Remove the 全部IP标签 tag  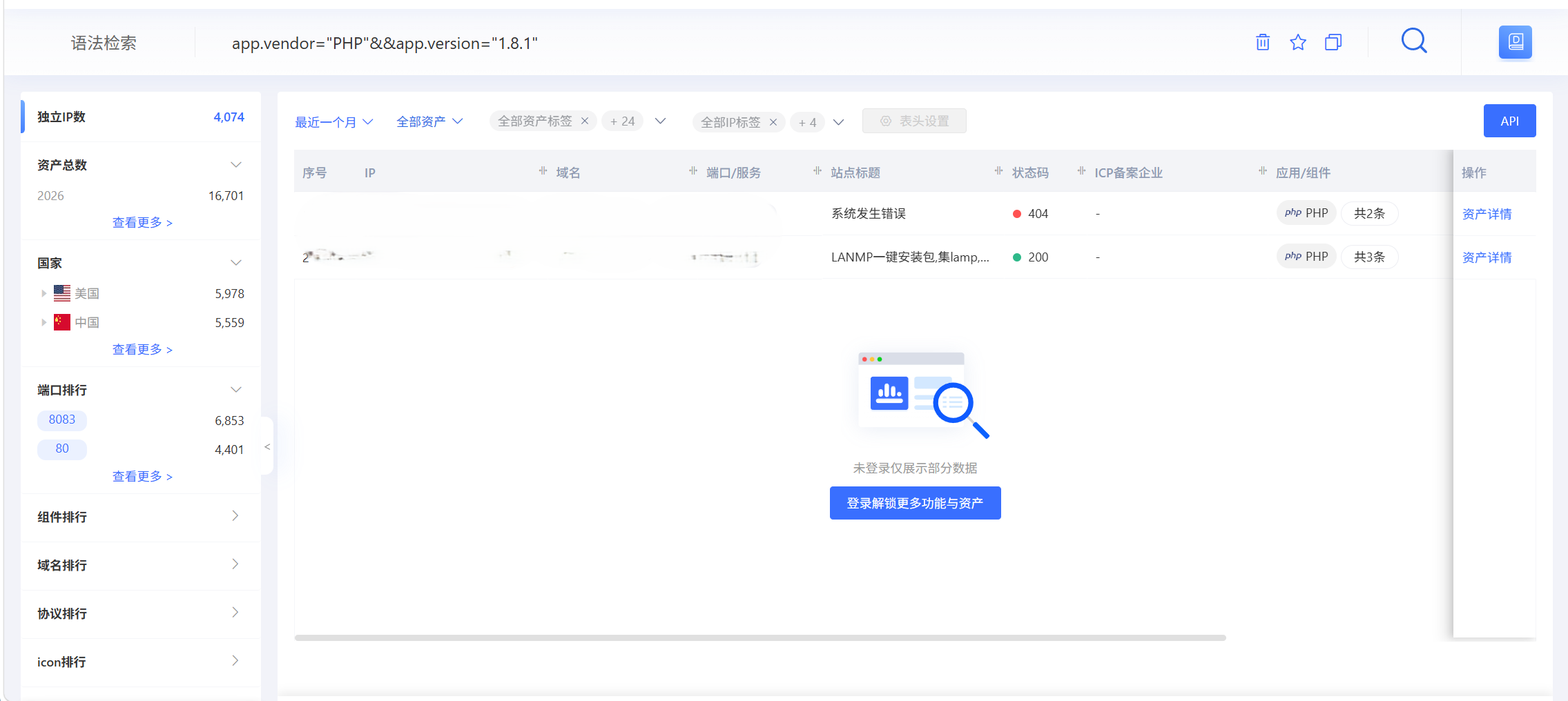point(773,122)
